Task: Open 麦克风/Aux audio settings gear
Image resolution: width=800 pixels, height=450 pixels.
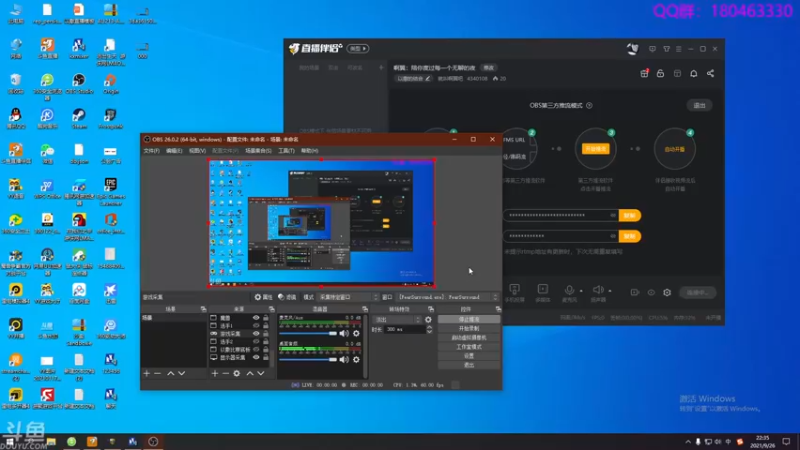Action: click(356, 333)
